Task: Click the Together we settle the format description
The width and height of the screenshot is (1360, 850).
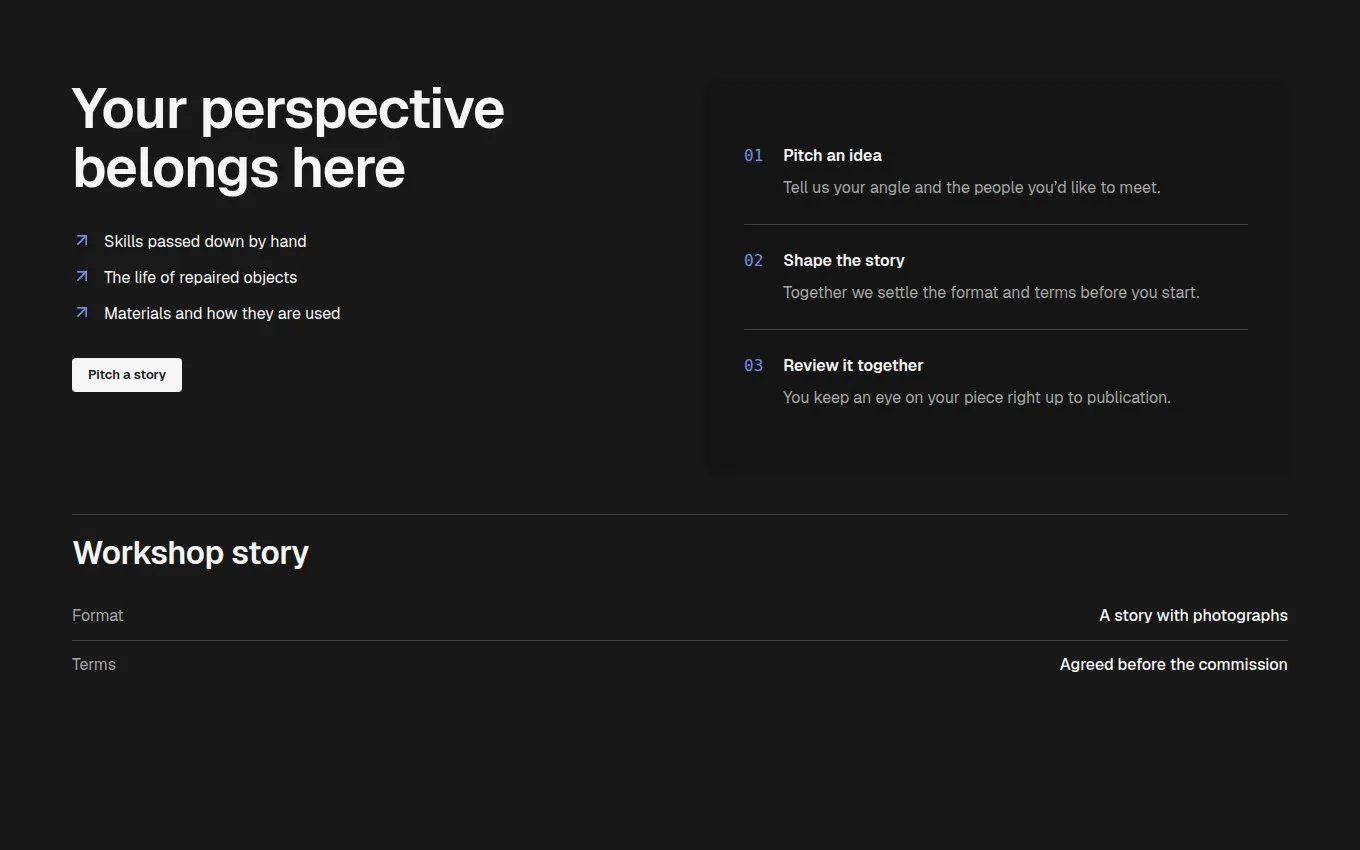Action: 991,292
